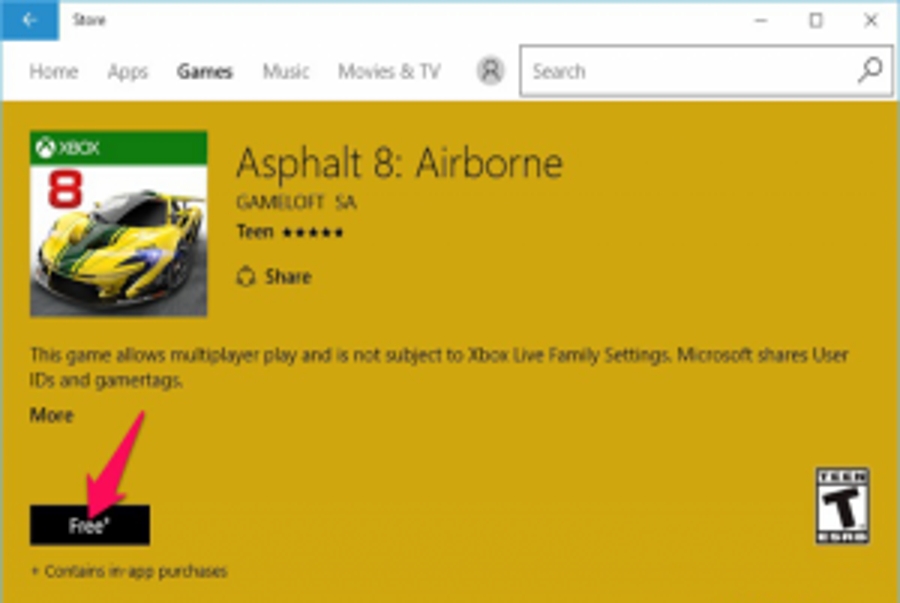Click the Contains in-app purchases note
The width and height of the screenshot is (900, 603).
[x=129, y=572]
